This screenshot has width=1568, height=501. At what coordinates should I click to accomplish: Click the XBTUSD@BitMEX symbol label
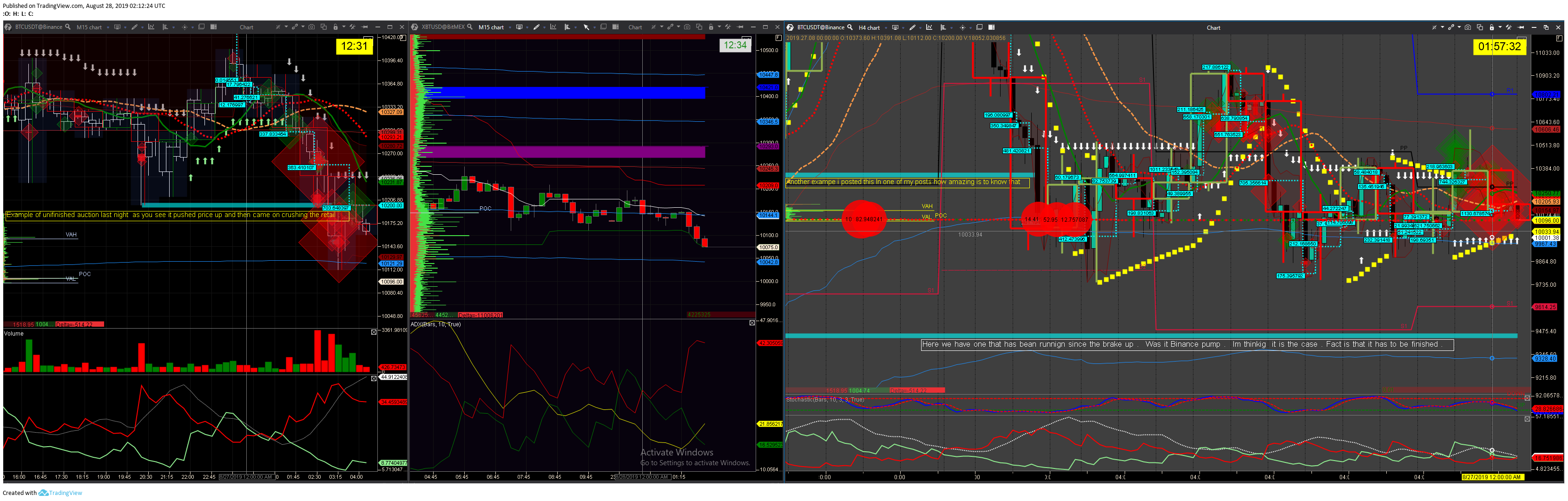click(x=443, y=27)
